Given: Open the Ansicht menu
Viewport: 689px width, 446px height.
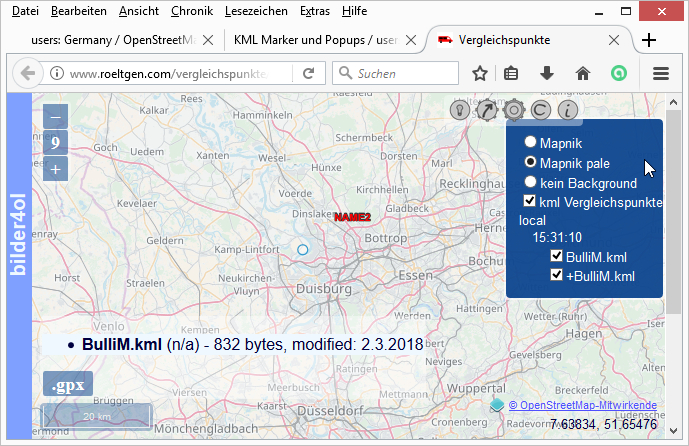Looking at the screenshot, I should point(139,11).
